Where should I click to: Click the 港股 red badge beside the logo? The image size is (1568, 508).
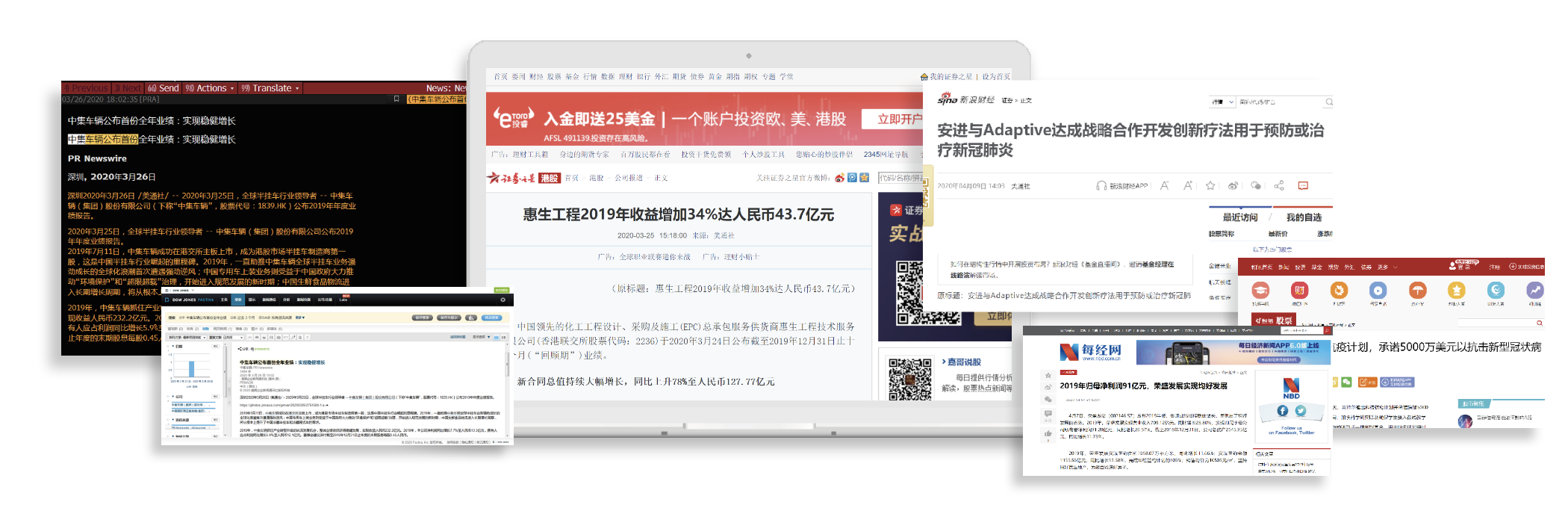[550, 178]
